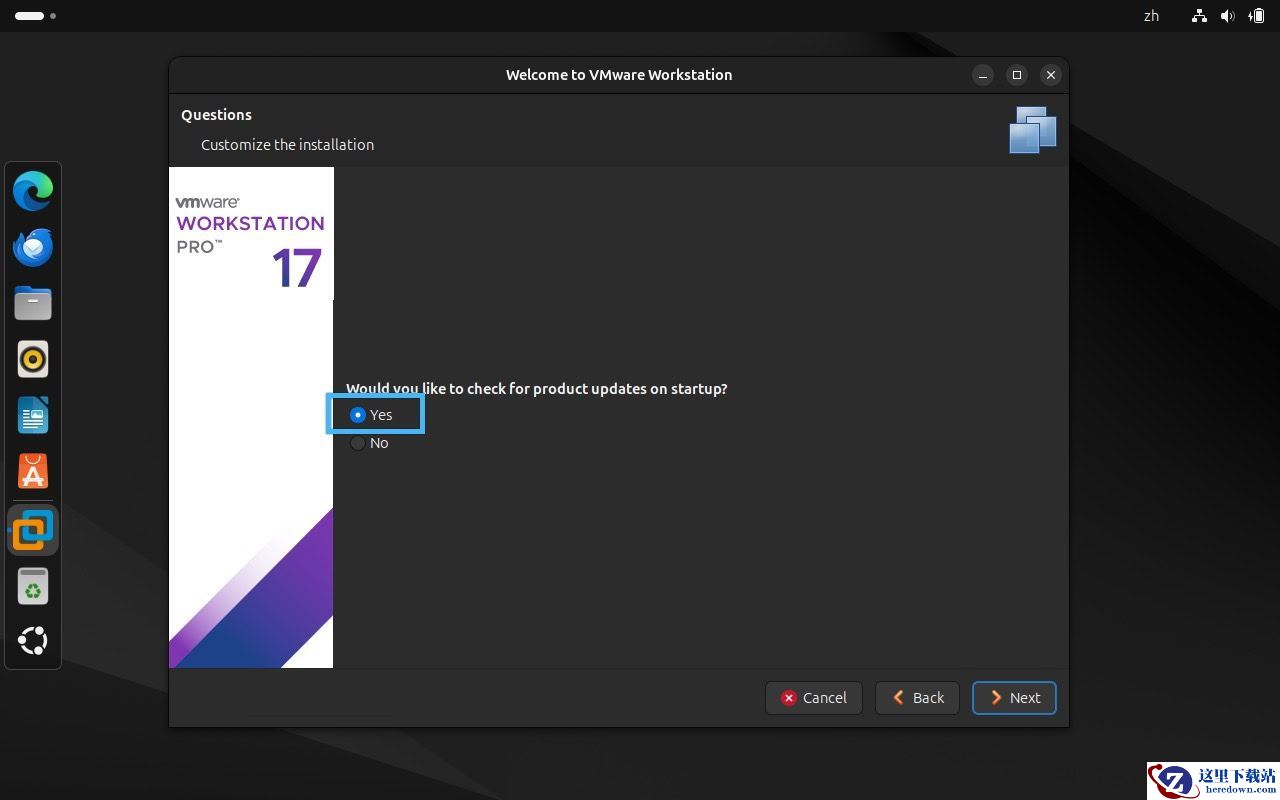Open Microsoft Edge from the dock
The height and width of the screenshot is (800, 1280).
pos(33,191)
